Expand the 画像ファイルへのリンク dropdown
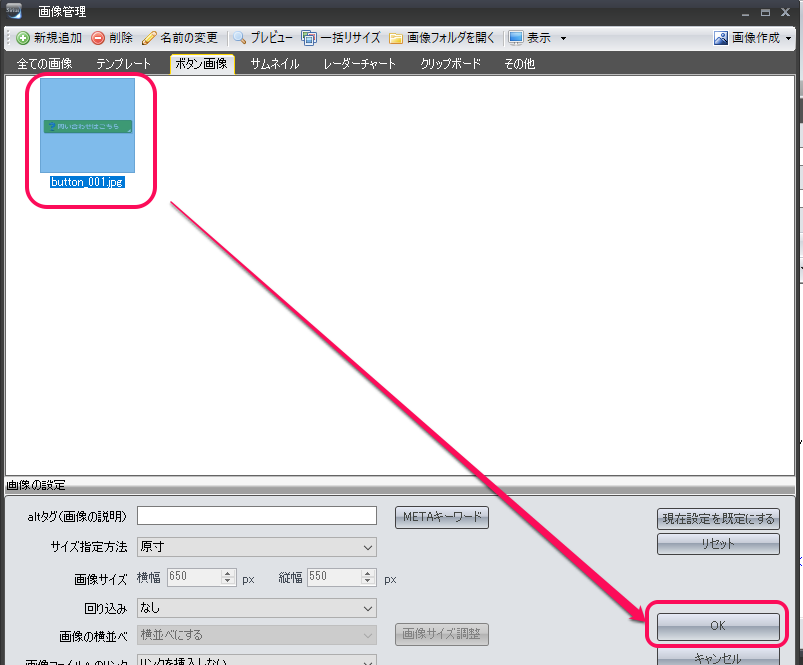 click(x=256, y=660)
